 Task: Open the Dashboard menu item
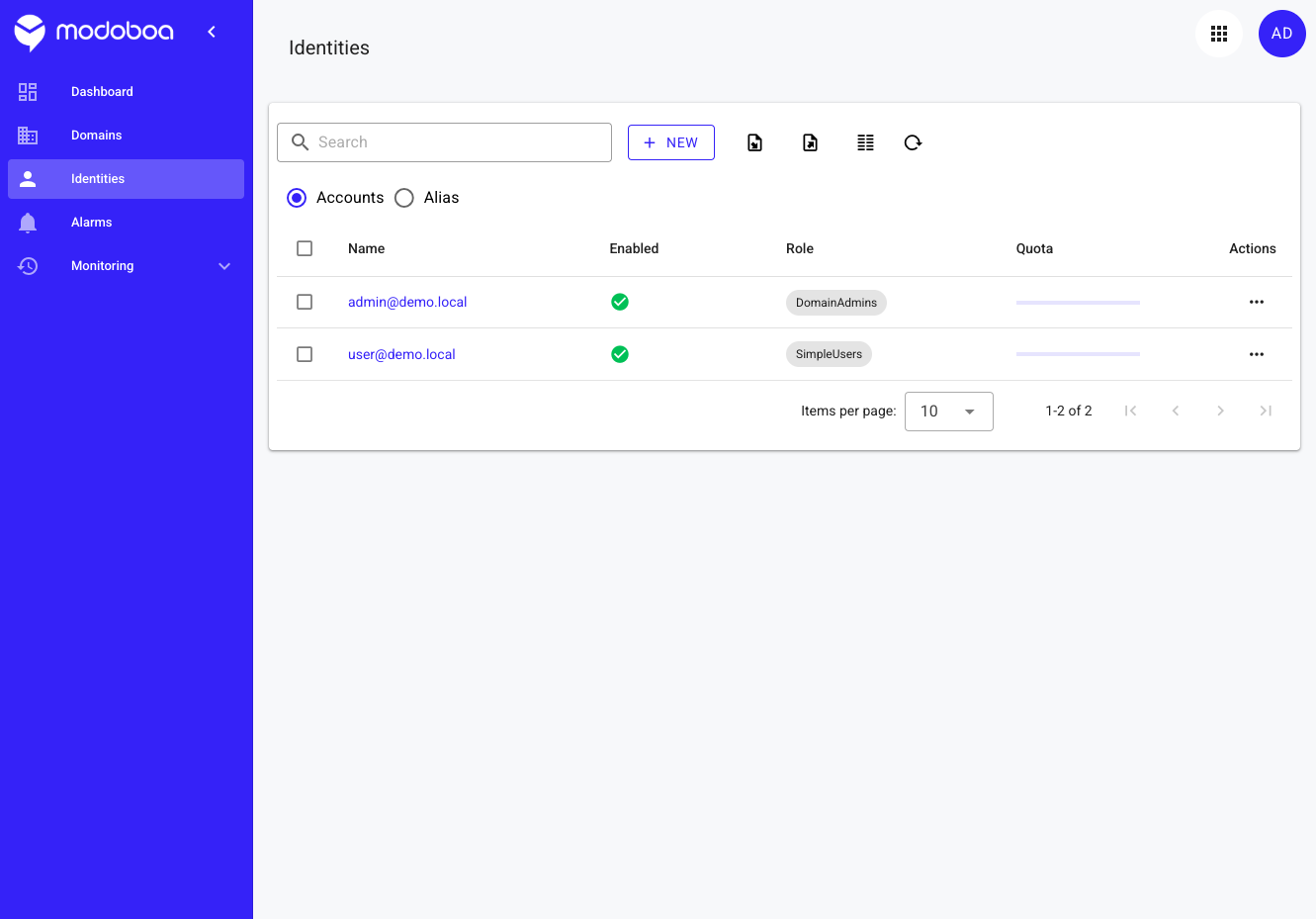tap(127, 92)
